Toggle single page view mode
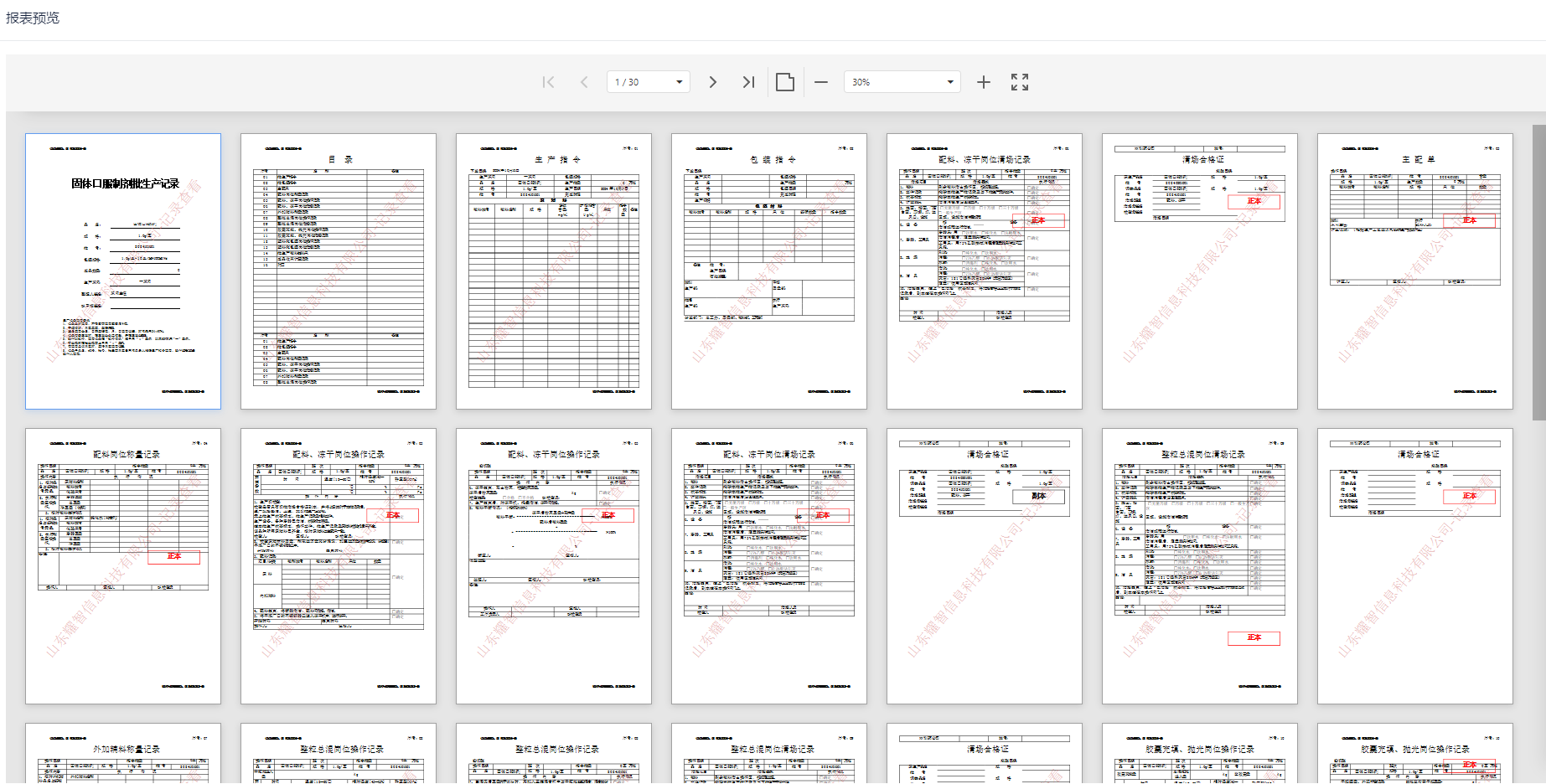Image resolution: width=1546 pixels, height=784 pixels. (785, 82)
